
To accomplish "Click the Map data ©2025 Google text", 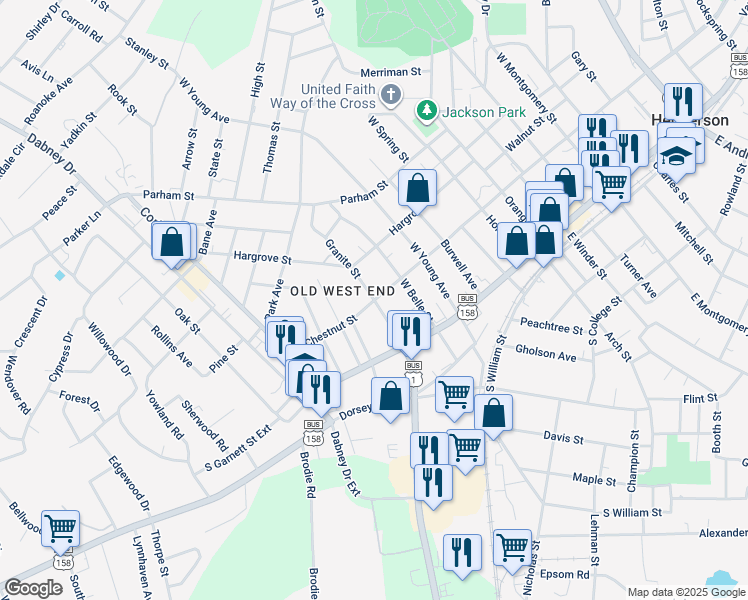I will (x=685, y=591).
